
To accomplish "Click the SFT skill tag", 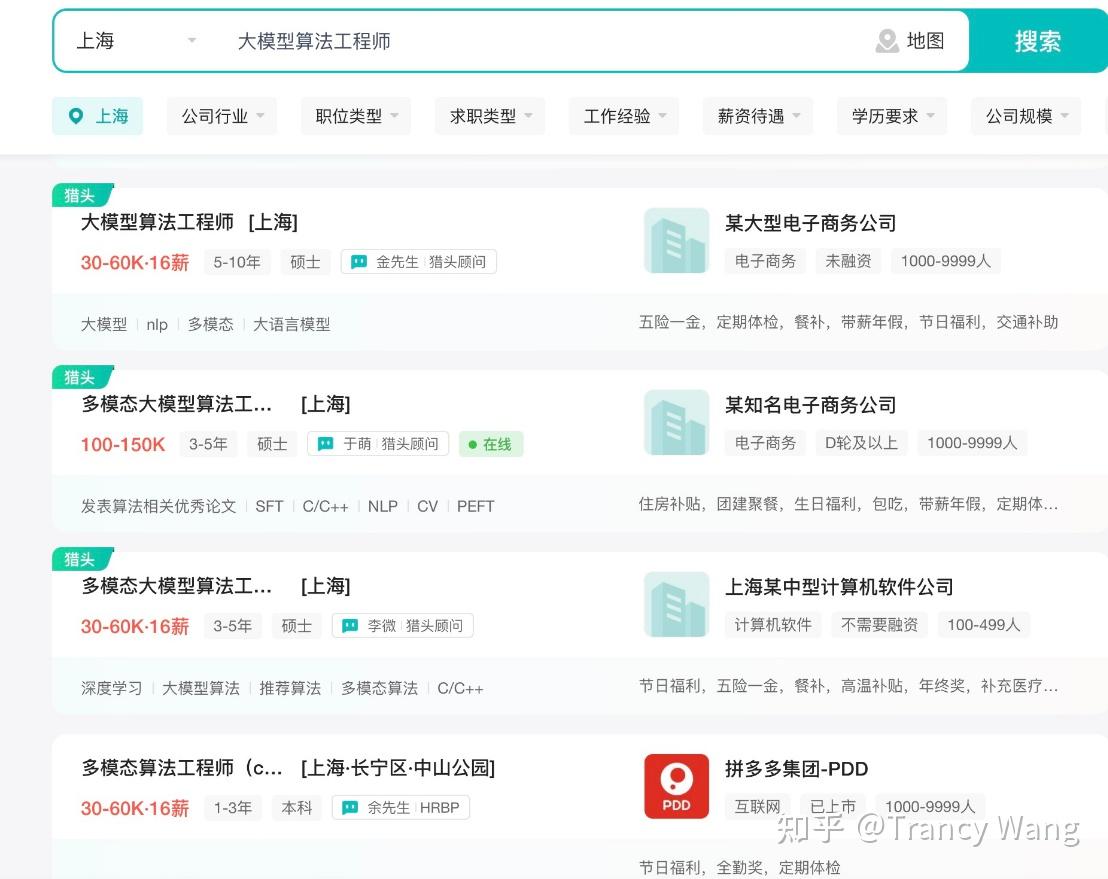I will tap(269, 506).
